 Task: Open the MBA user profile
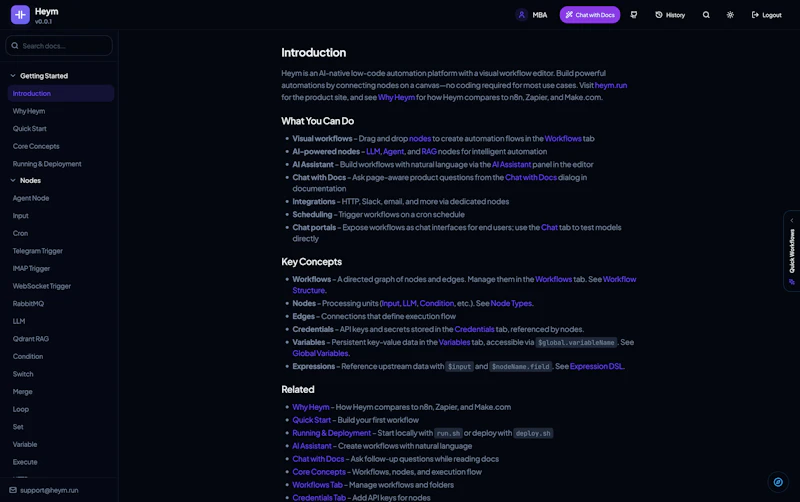[x=532, y=15]
